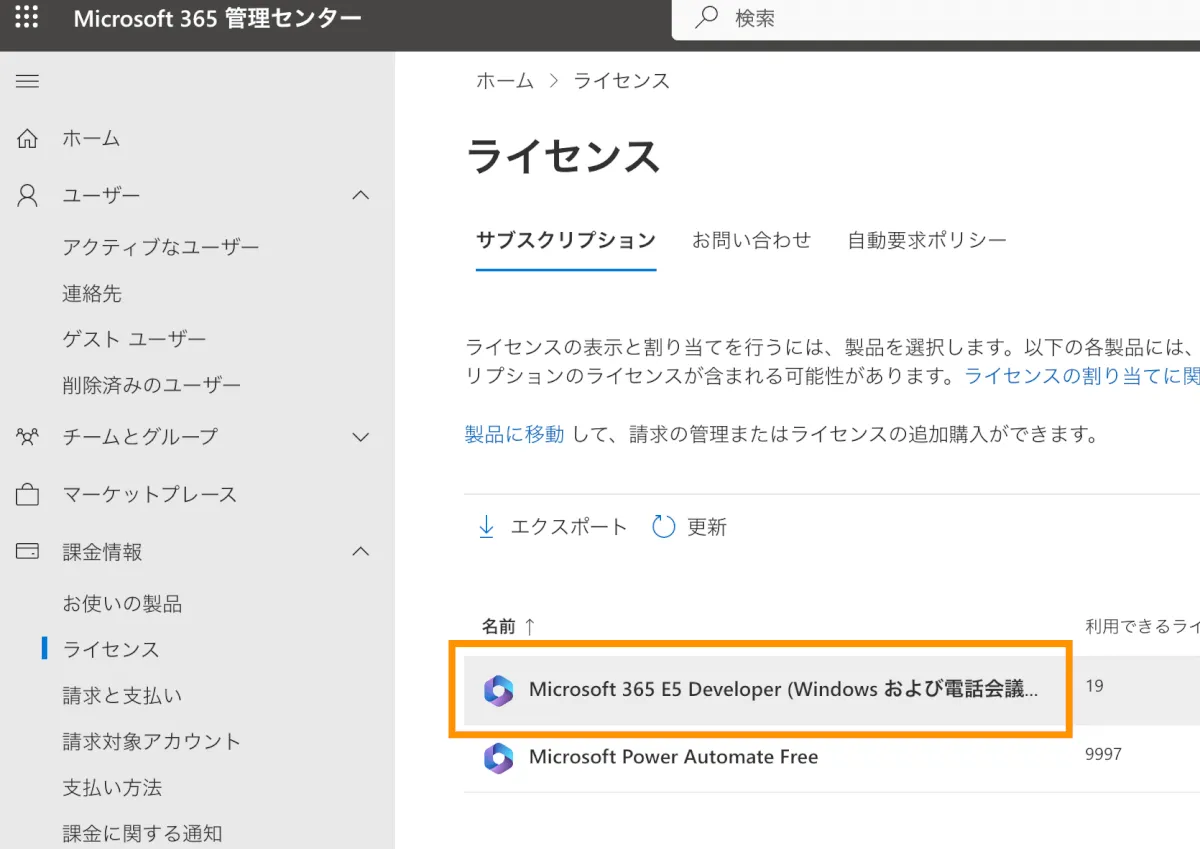Click the Billing credit card icon
1200x849 pixels.
click(28, 552)
